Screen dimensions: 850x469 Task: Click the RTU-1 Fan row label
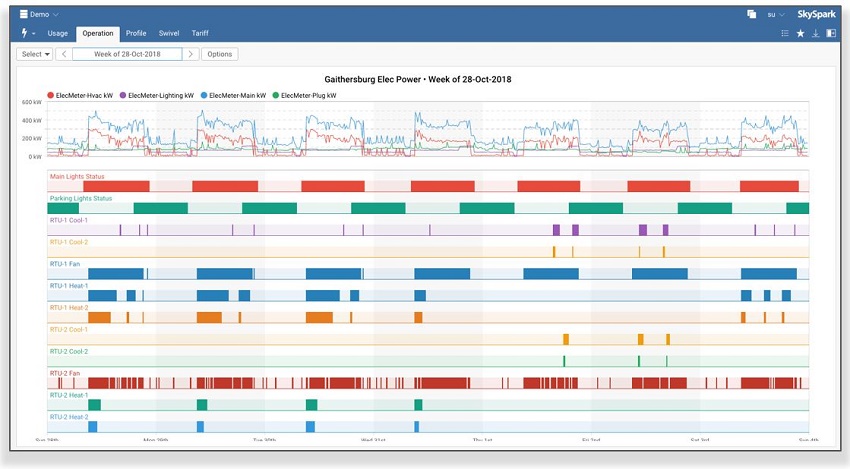(x=65, y=264)
